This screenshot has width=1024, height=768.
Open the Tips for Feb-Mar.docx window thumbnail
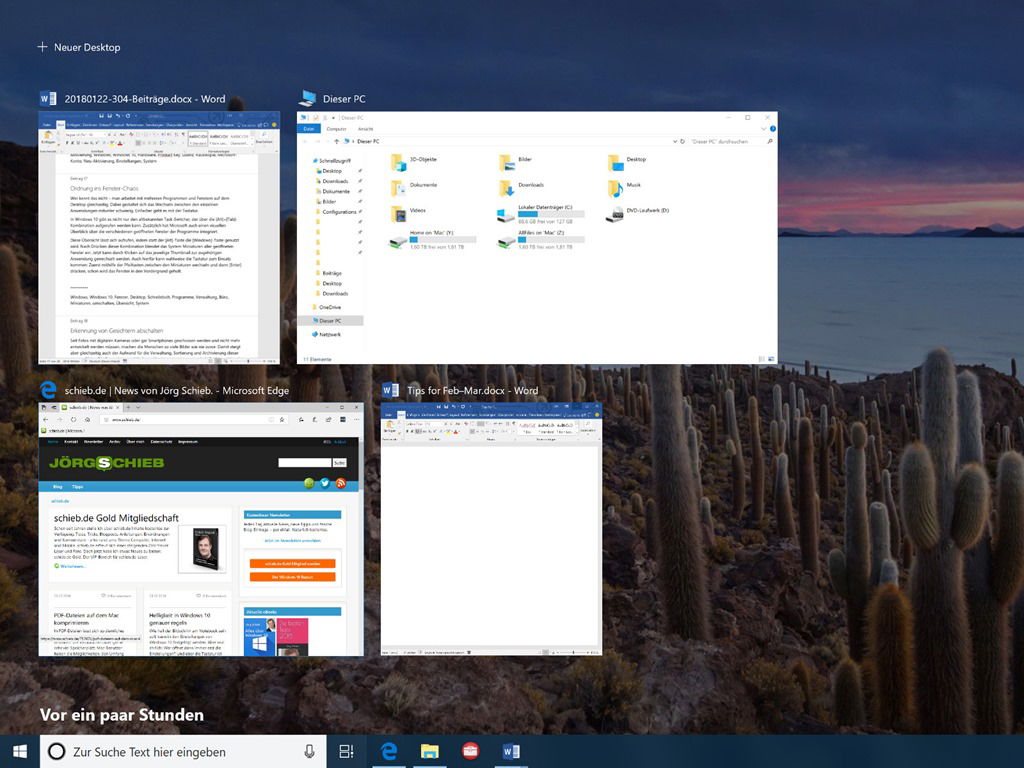click(491, 528)
